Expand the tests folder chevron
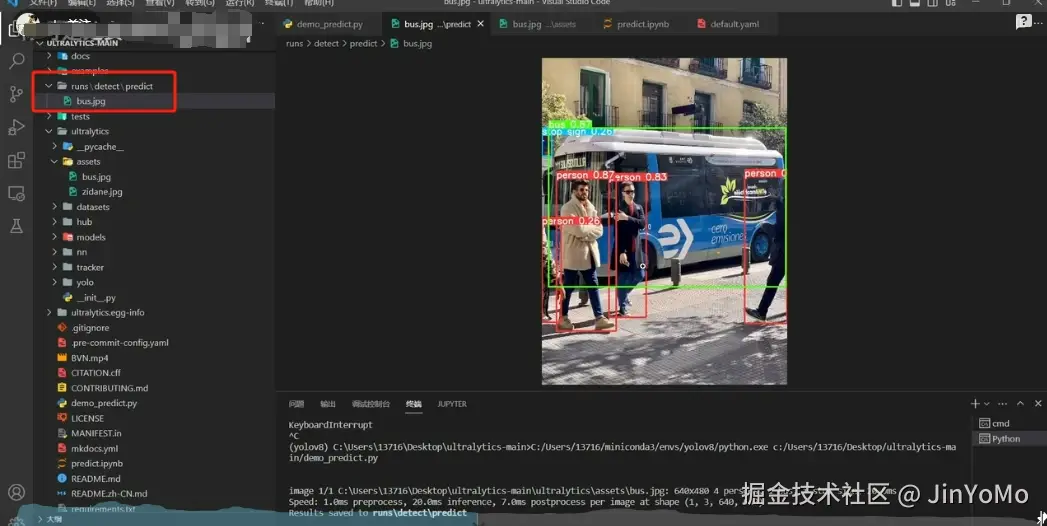Screen dimensions: 1047x526 pyautogui.click(x=49, y=116)
